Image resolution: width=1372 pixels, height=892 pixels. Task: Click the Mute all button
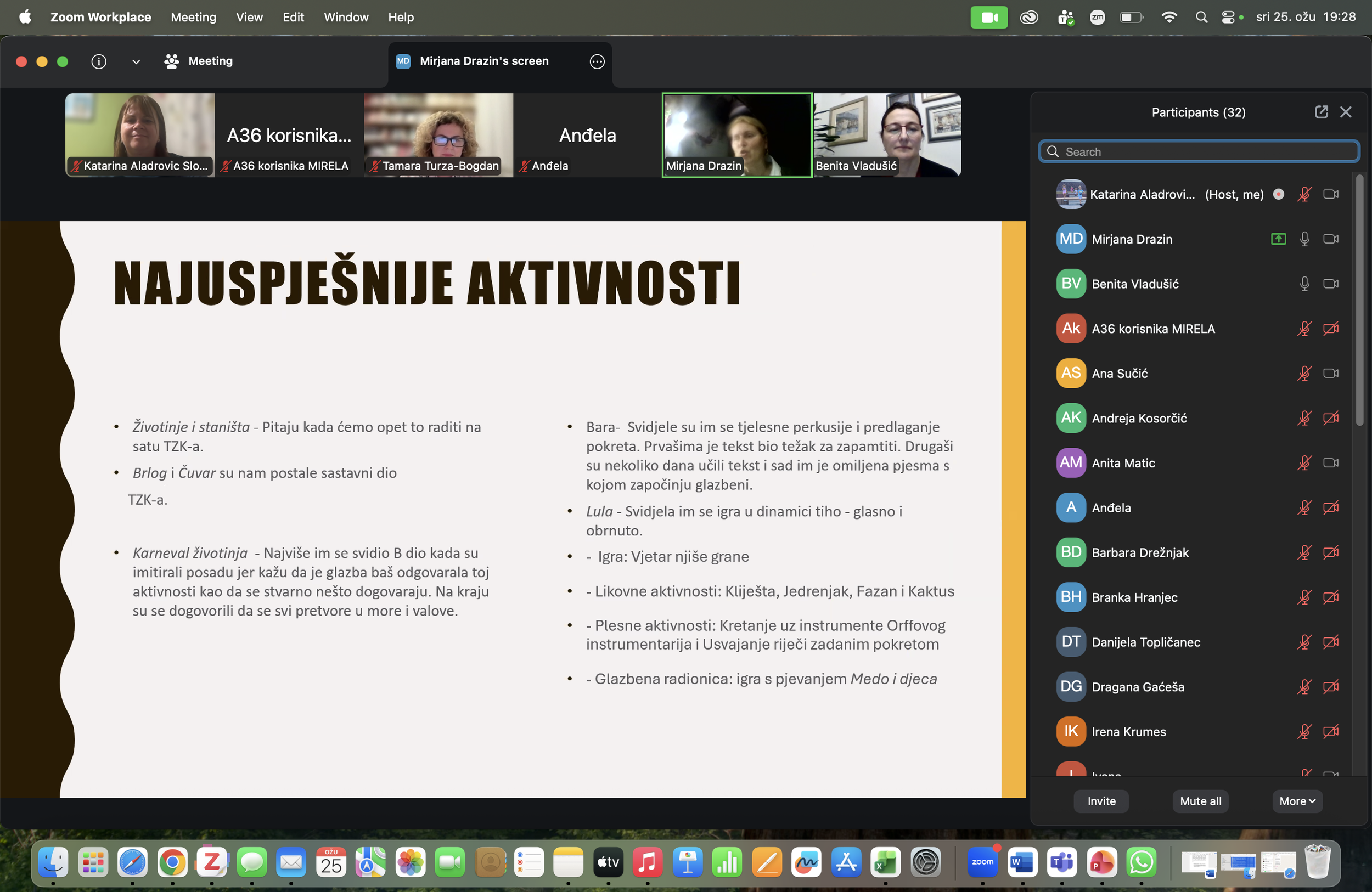pyautogui.click(x=1200, y=801)
